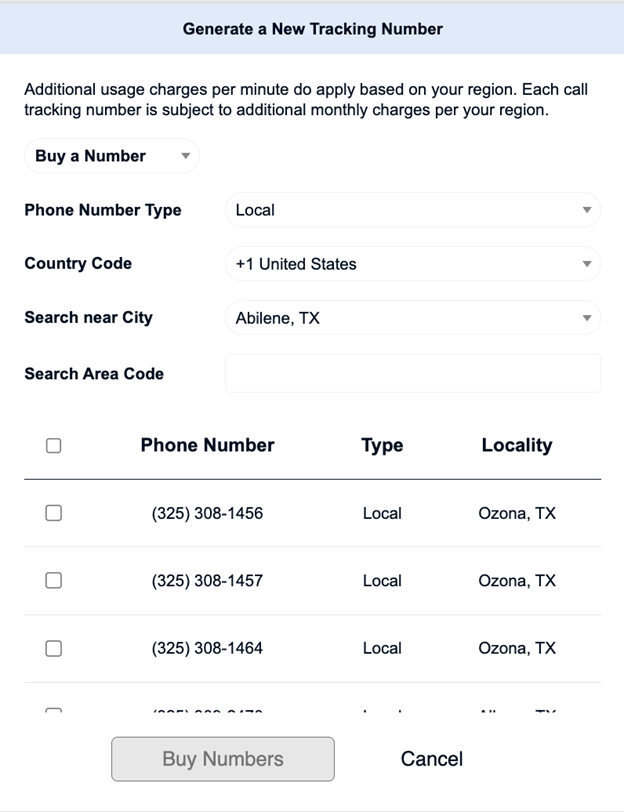This screenshot has width=624, height=812.
Task: Click the Search Area Code field
Action: point(412,373)
